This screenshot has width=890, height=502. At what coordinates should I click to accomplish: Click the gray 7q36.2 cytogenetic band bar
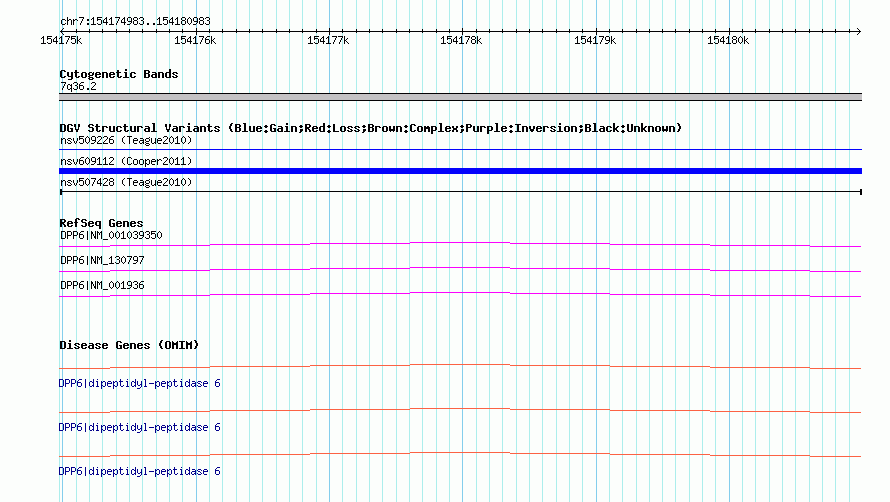(x=460, y=97)
